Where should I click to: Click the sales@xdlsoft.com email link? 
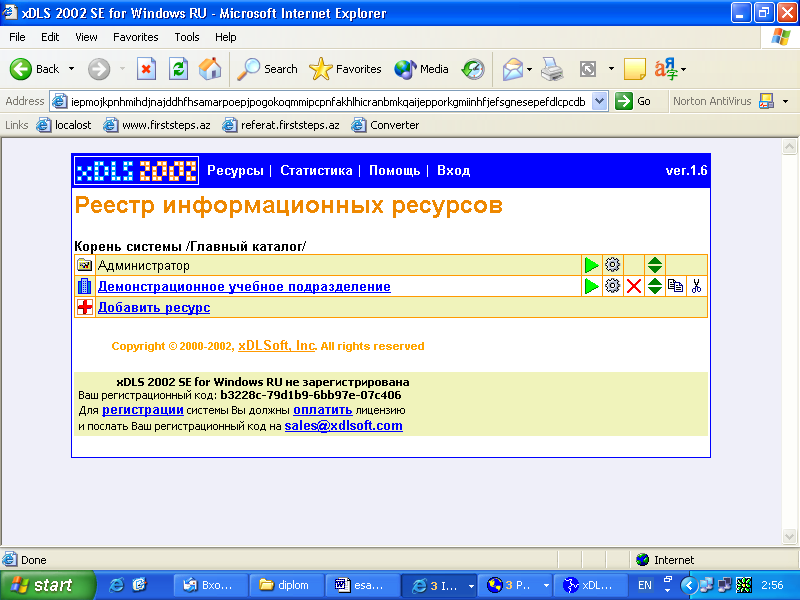pos(343,426)
